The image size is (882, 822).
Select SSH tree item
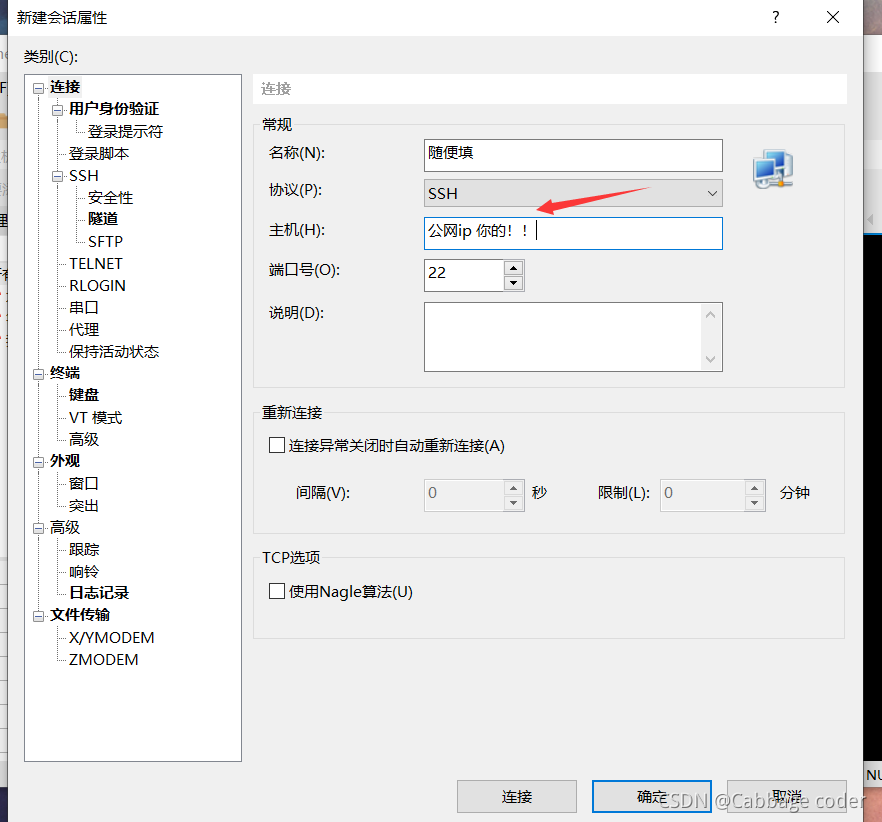pyautogui.click(x=84, y=176)
